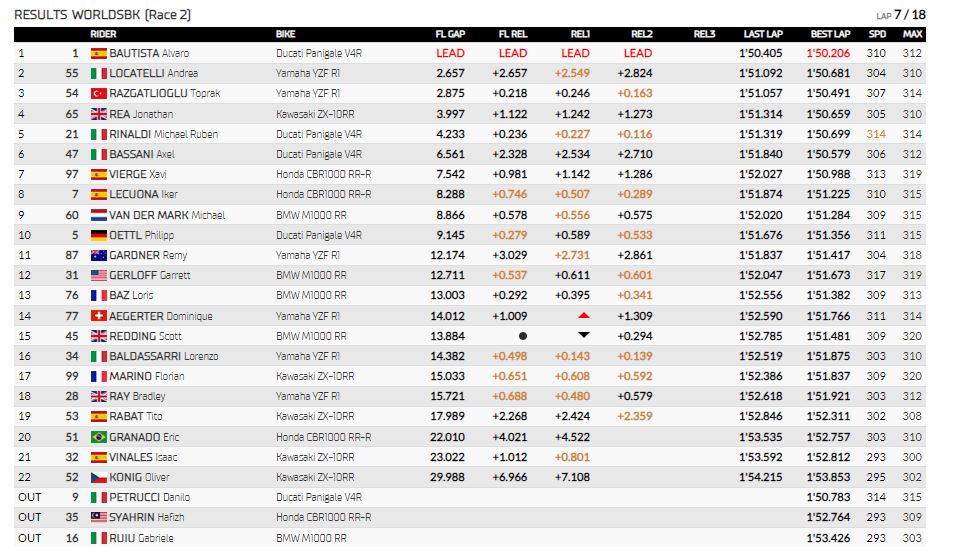Click the Italian flag beside RINALDI Michael Ruben
This screenshot has height=555, width=958.
click(98, 134)
